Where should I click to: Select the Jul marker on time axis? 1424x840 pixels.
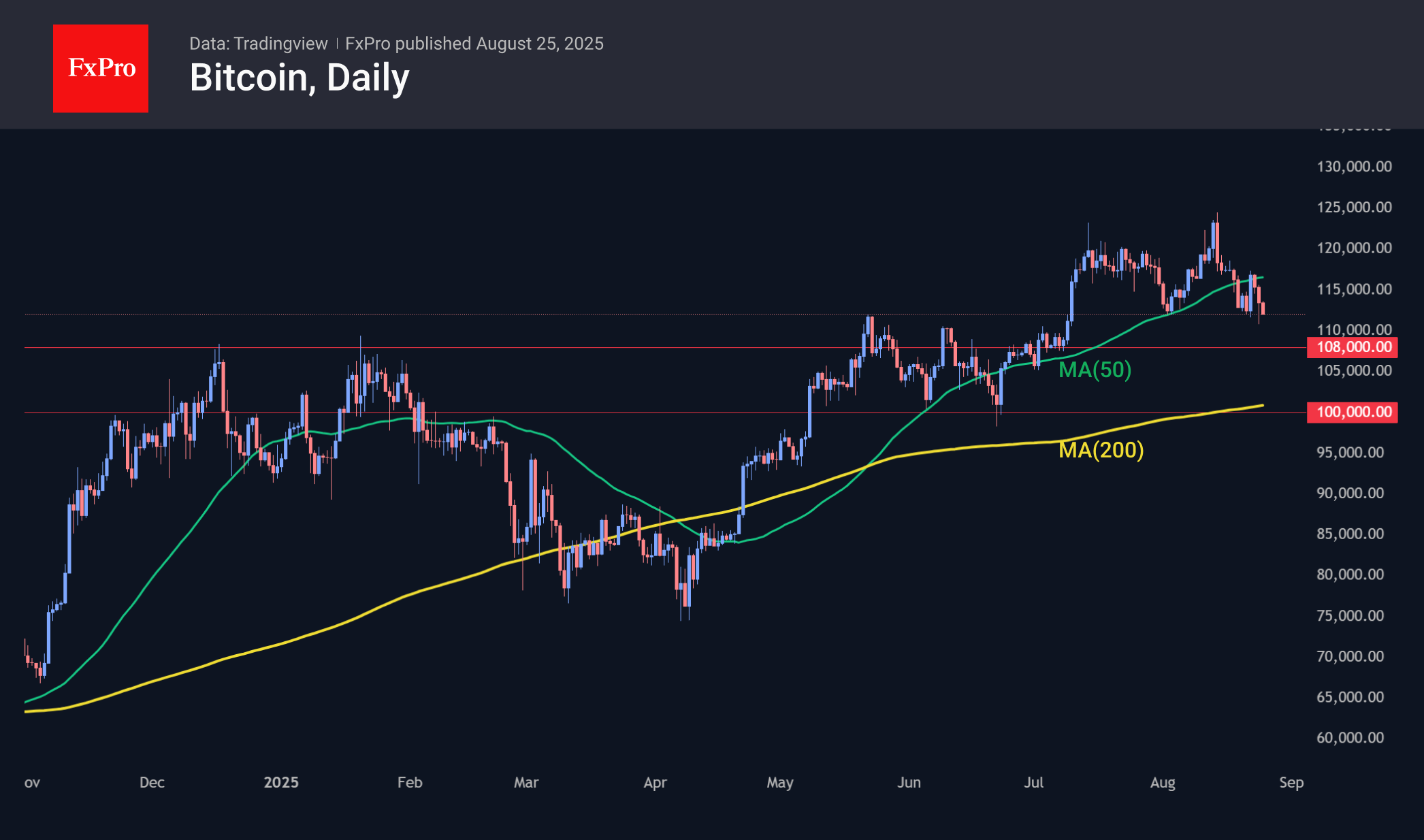pos(1033,783)
